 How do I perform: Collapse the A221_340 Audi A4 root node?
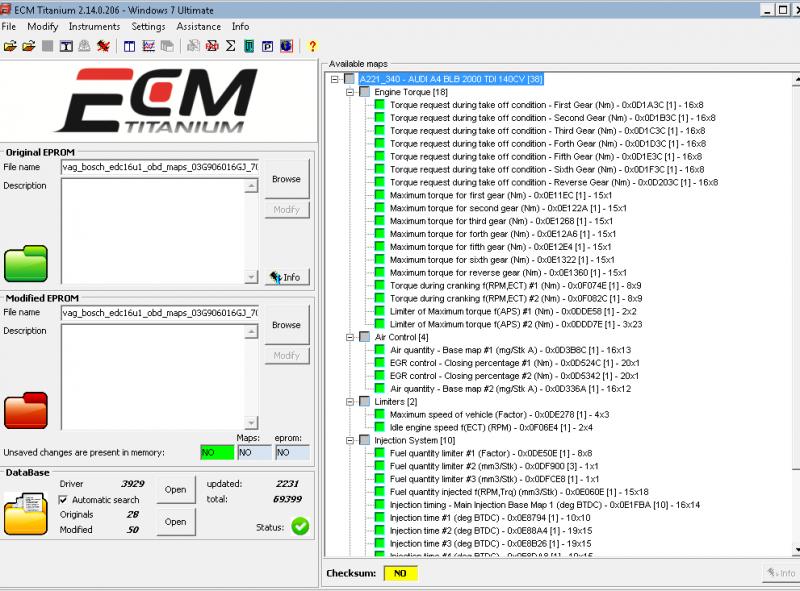coord(335,79)
